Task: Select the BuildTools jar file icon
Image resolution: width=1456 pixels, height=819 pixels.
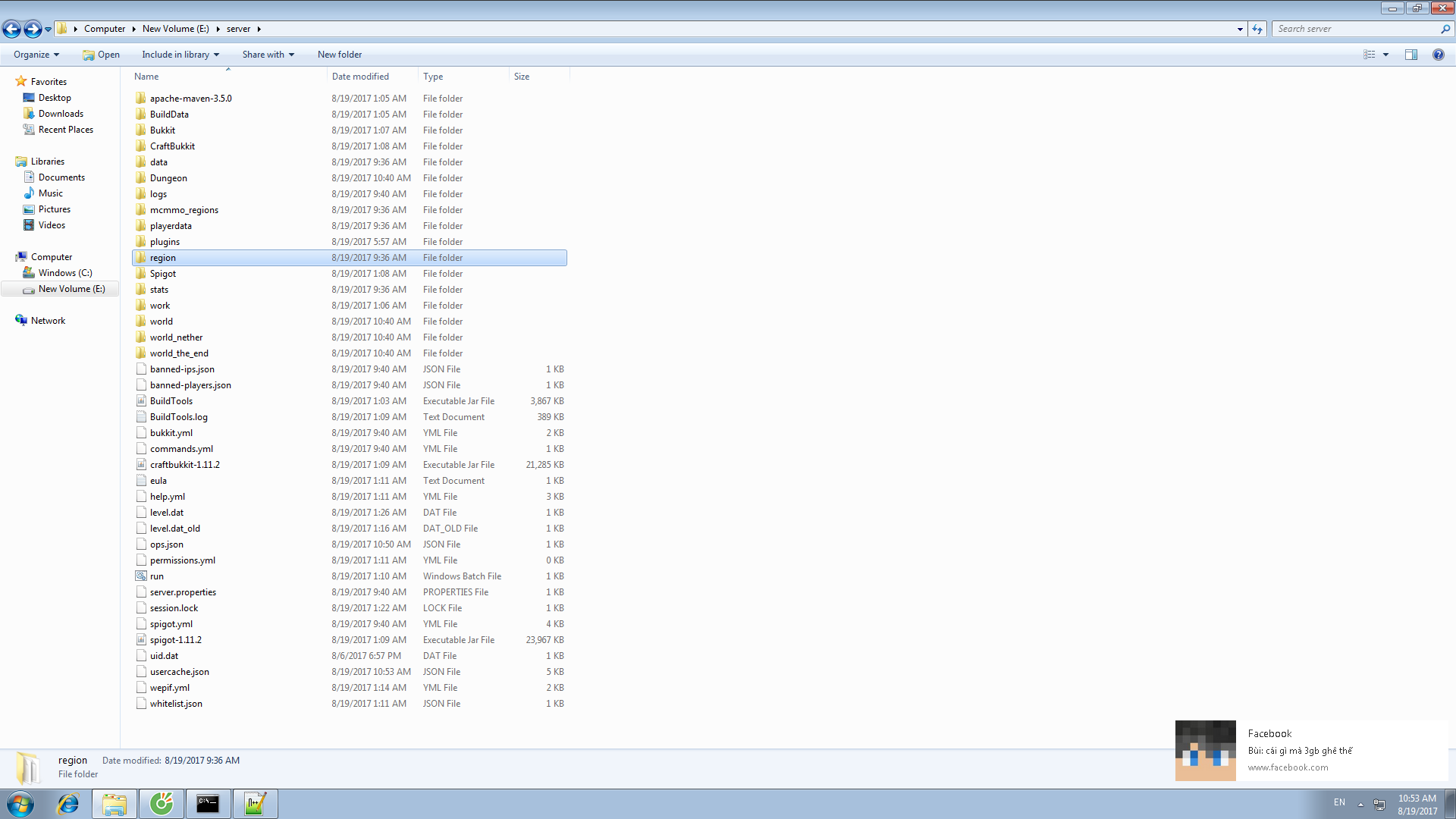Action: 141,401
